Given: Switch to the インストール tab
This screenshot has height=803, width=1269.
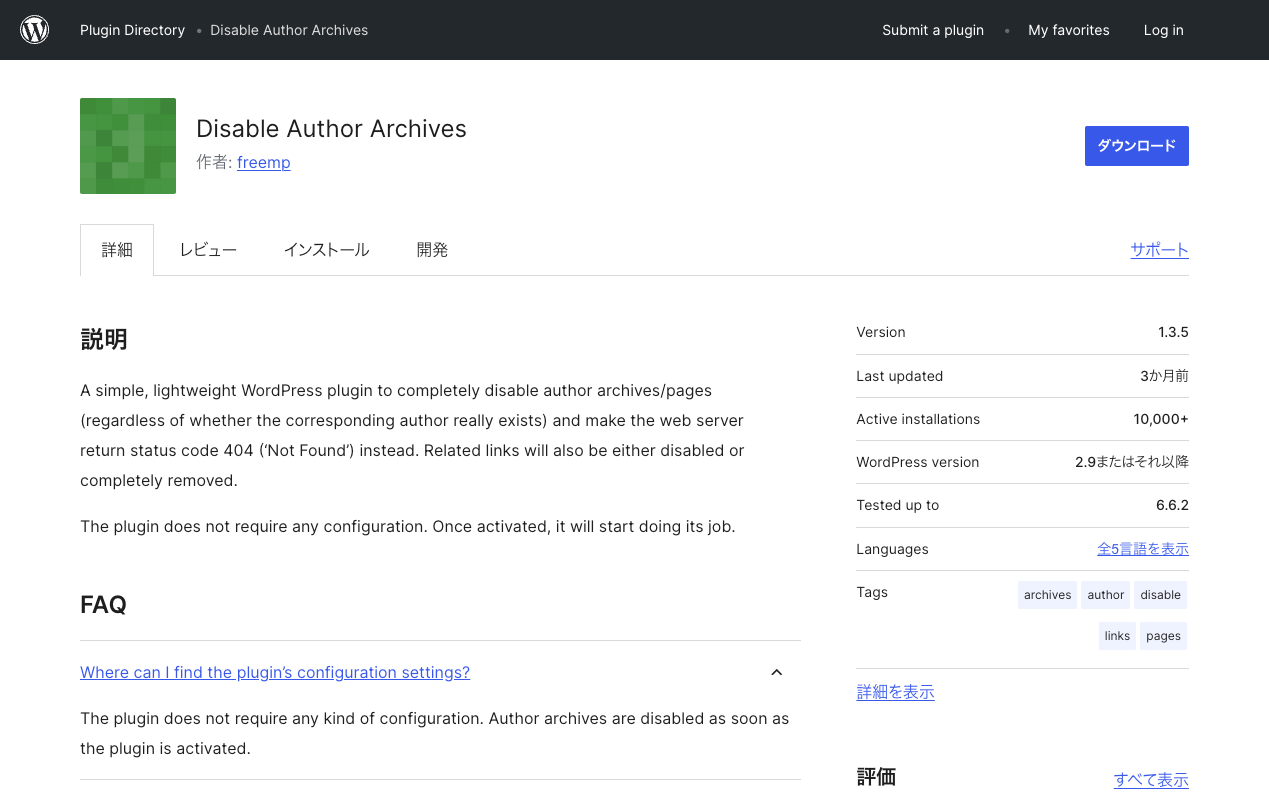Looking at the screenshot, I should pos(327,250).
